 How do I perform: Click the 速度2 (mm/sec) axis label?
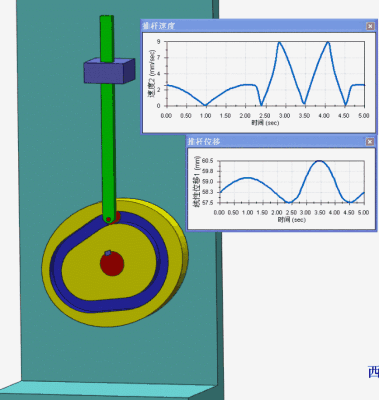[152, 74]
